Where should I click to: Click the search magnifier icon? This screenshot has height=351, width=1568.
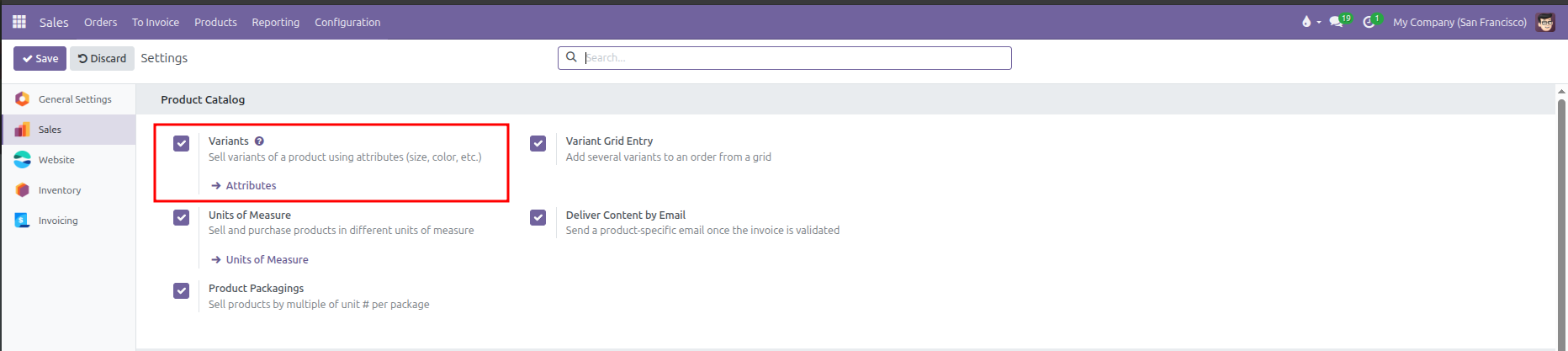click(x=571, y=57)
